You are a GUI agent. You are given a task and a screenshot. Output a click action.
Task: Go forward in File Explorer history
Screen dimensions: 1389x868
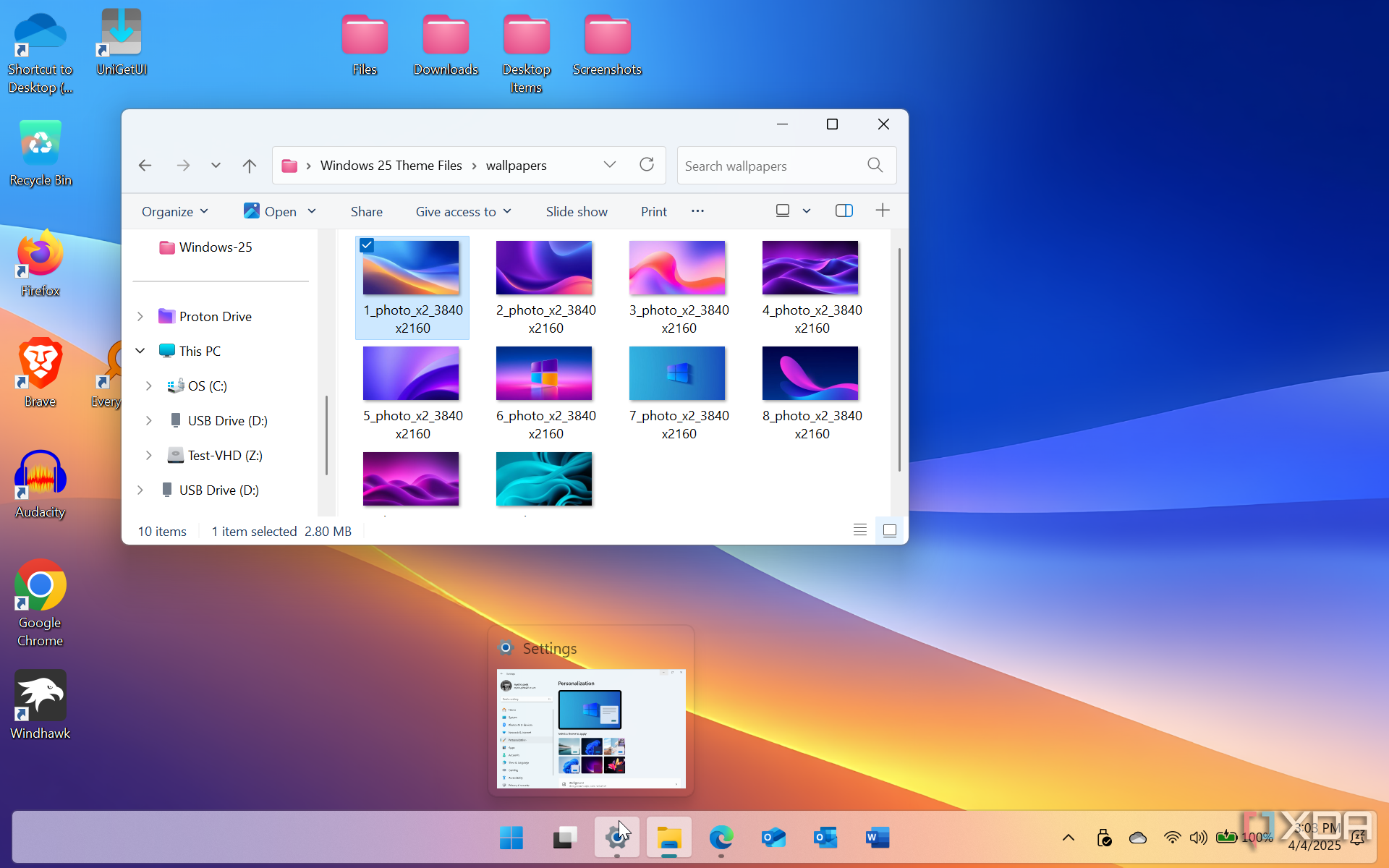pos(183,166)
